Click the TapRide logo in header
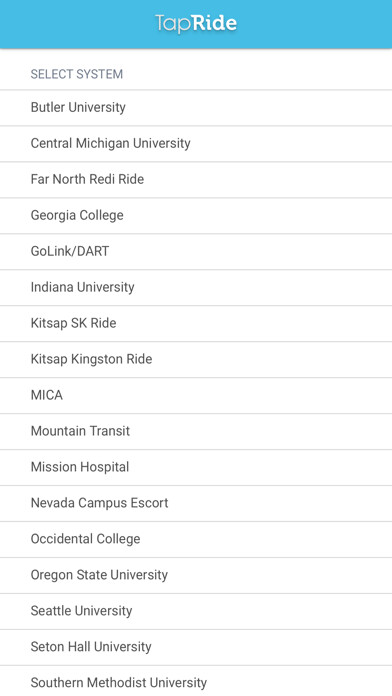 [196, 23]
